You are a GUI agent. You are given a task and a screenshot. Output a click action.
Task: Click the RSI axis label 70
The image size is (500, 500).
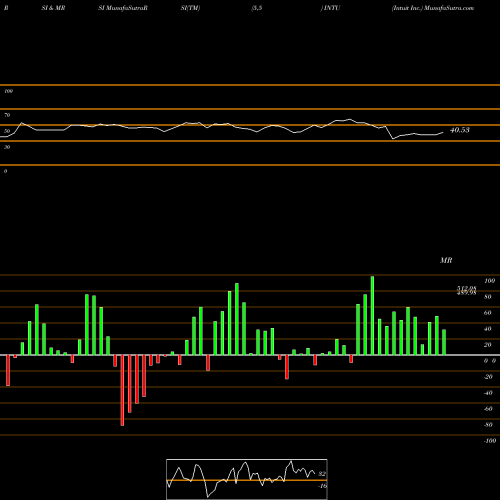(7, 115)
